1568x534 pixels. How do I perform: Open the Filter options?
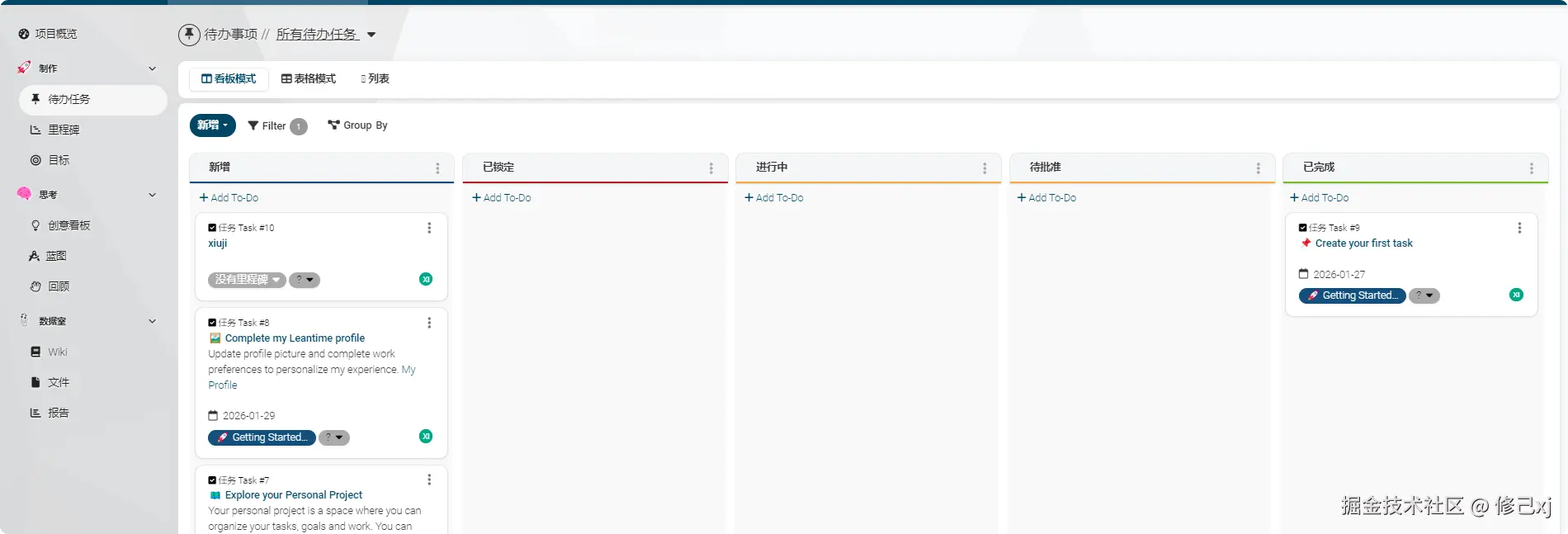point(277,126)
